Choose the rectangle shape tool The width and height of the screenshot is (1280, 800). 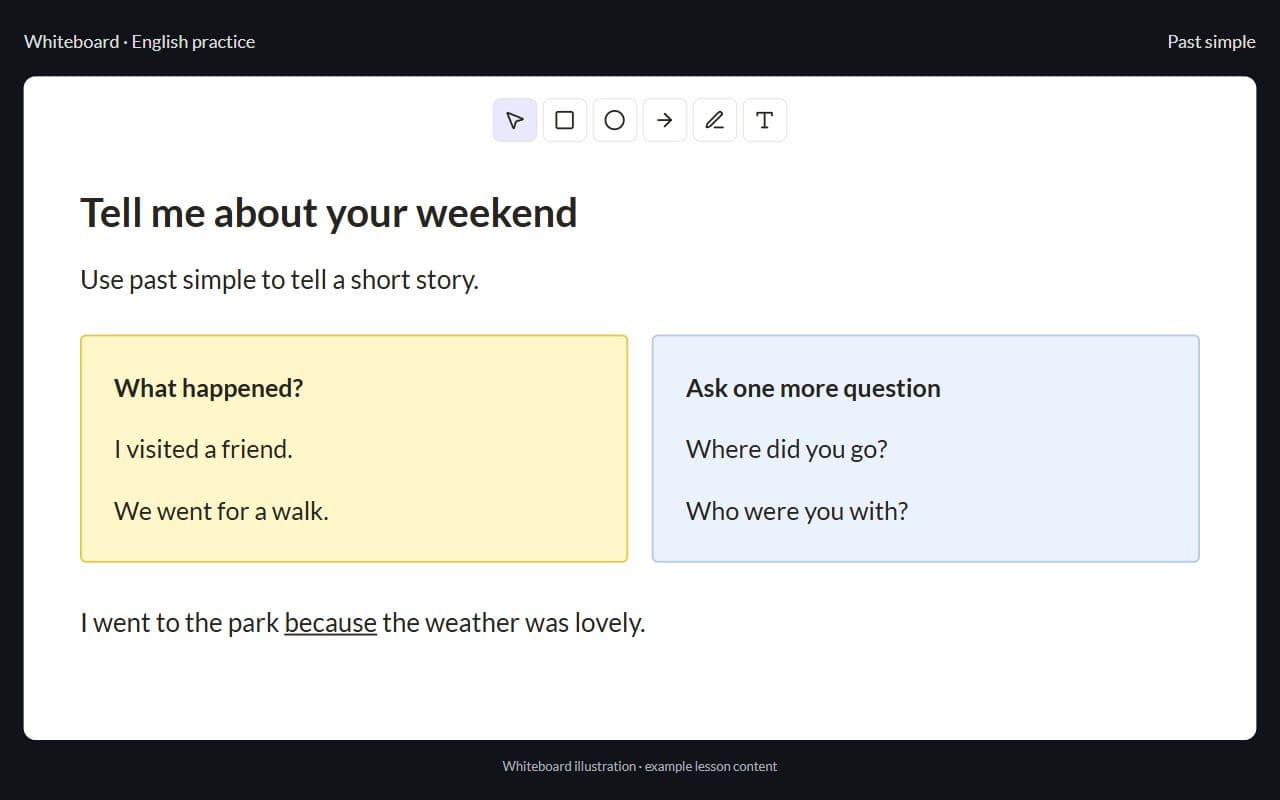tap(565, 120)
